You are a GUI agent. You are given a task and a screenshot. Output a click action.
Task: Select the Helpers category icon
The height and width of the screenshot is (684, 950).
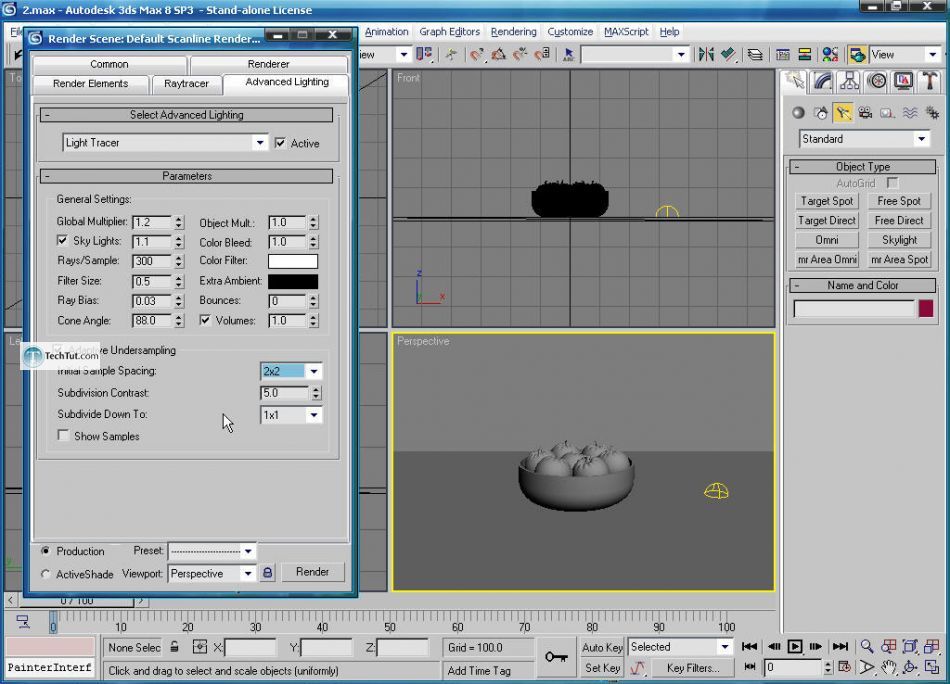click(888, 113)
